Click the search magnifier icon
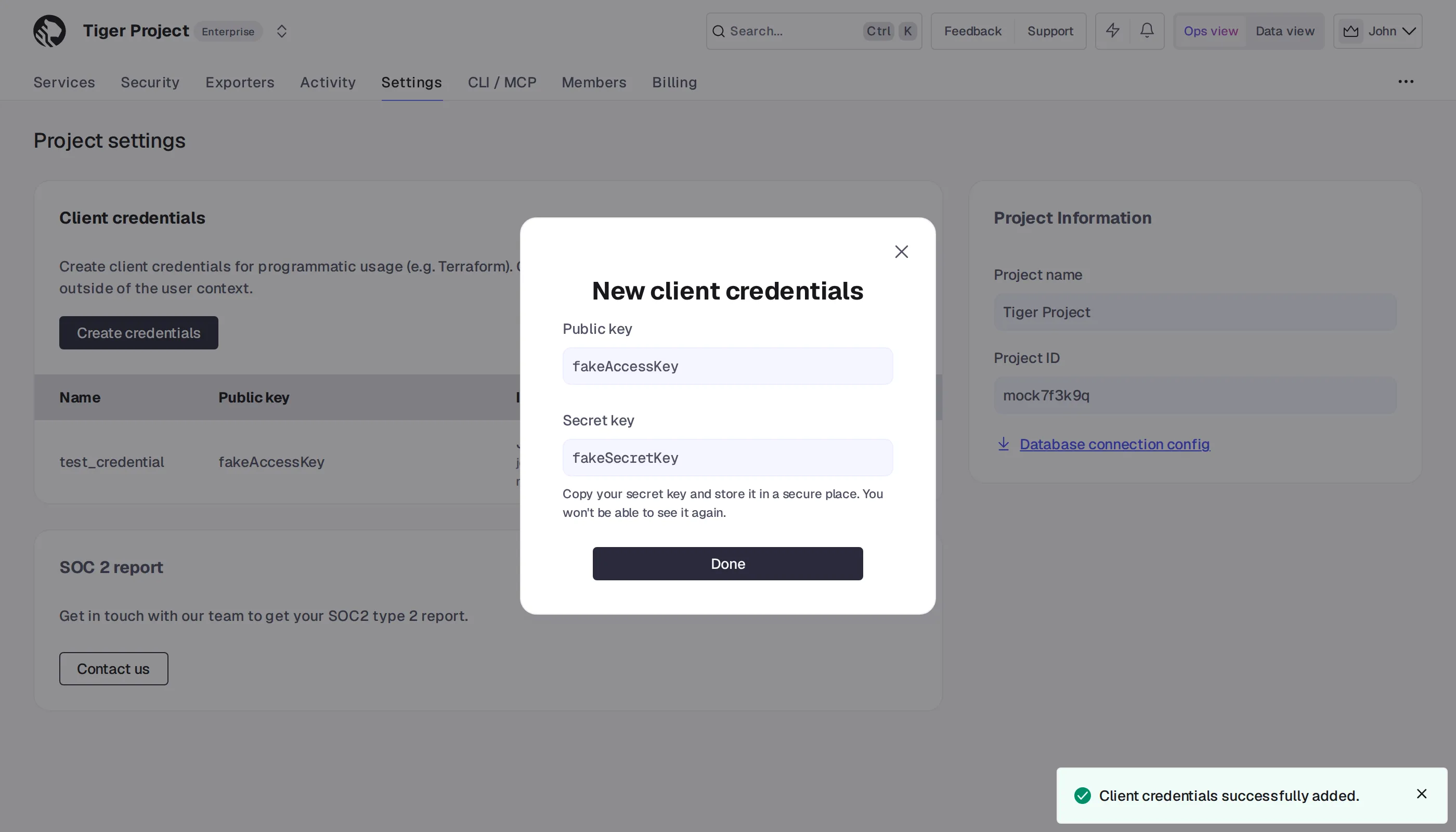1456x832 pixels. (718, 31)
